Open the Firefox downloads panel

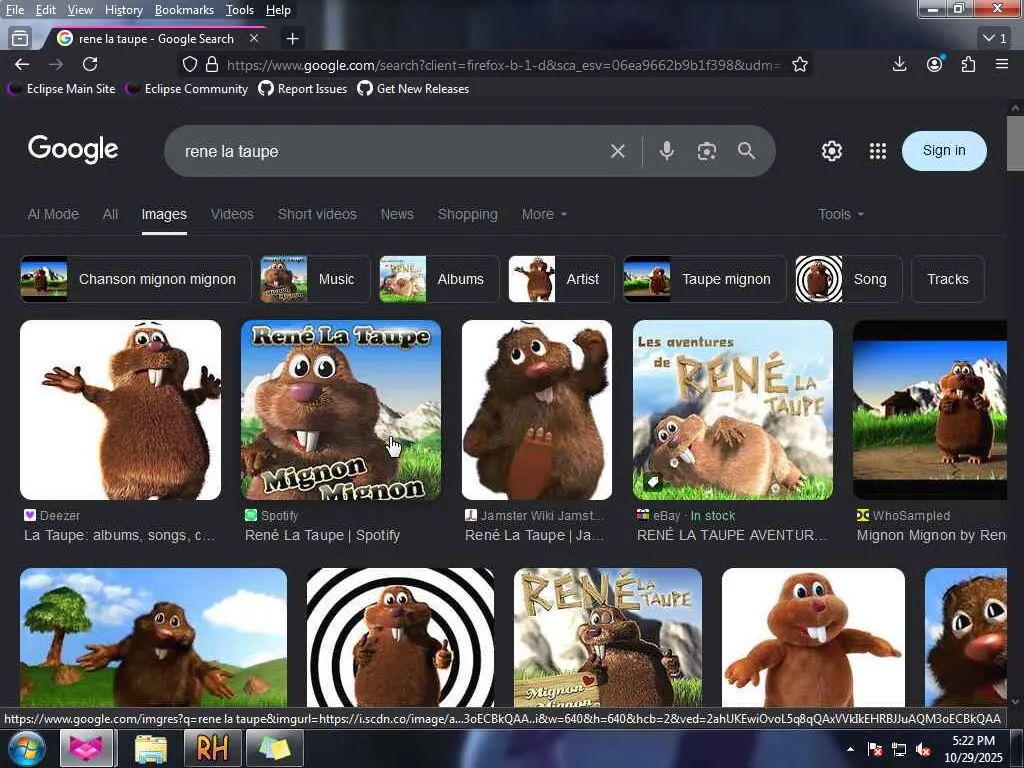pyautogui.click(x=899, y=64)
